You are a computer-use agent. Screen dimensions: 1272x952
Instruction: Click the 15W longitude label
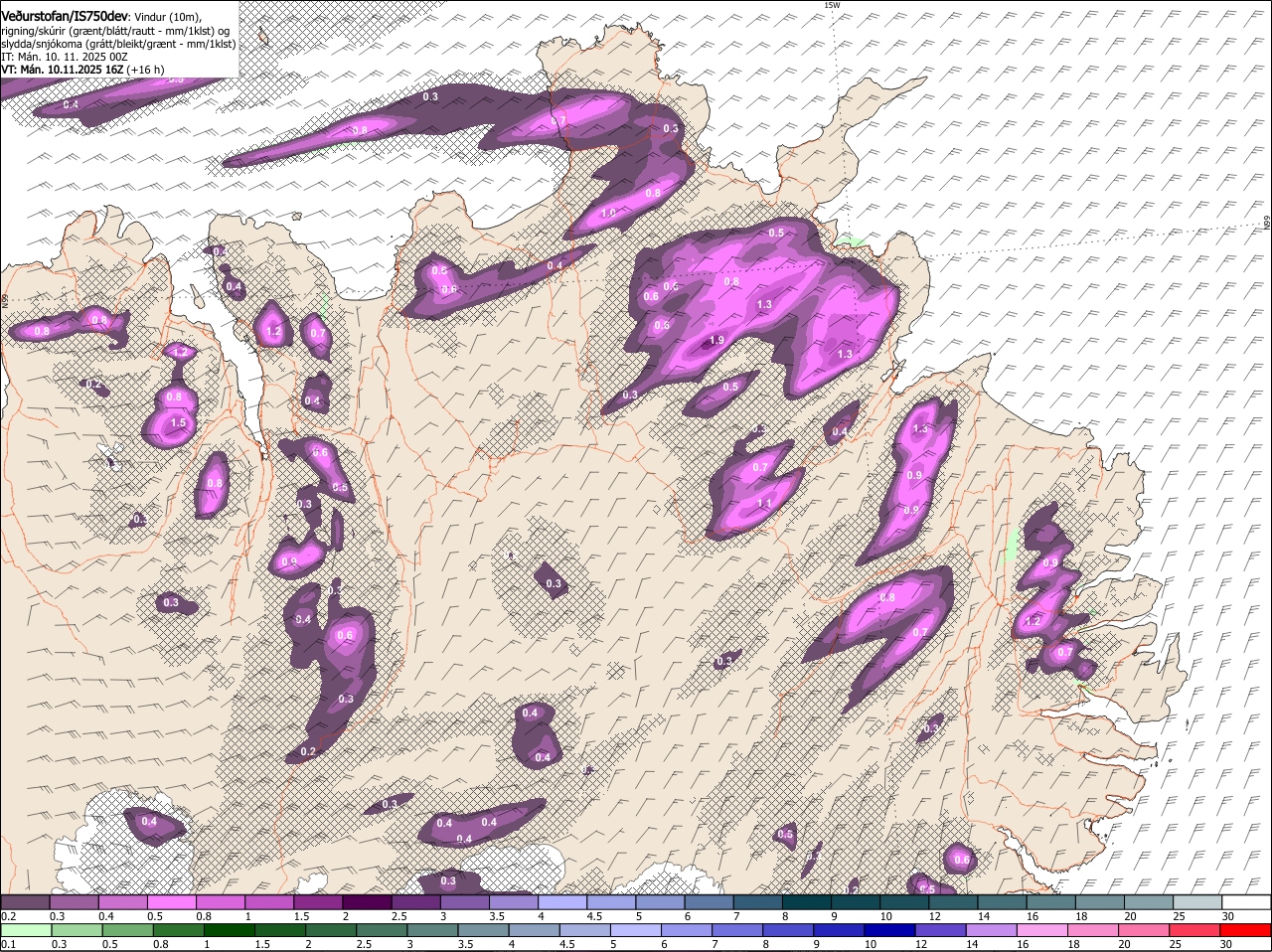pyautogui.click(x=833, y=5)
